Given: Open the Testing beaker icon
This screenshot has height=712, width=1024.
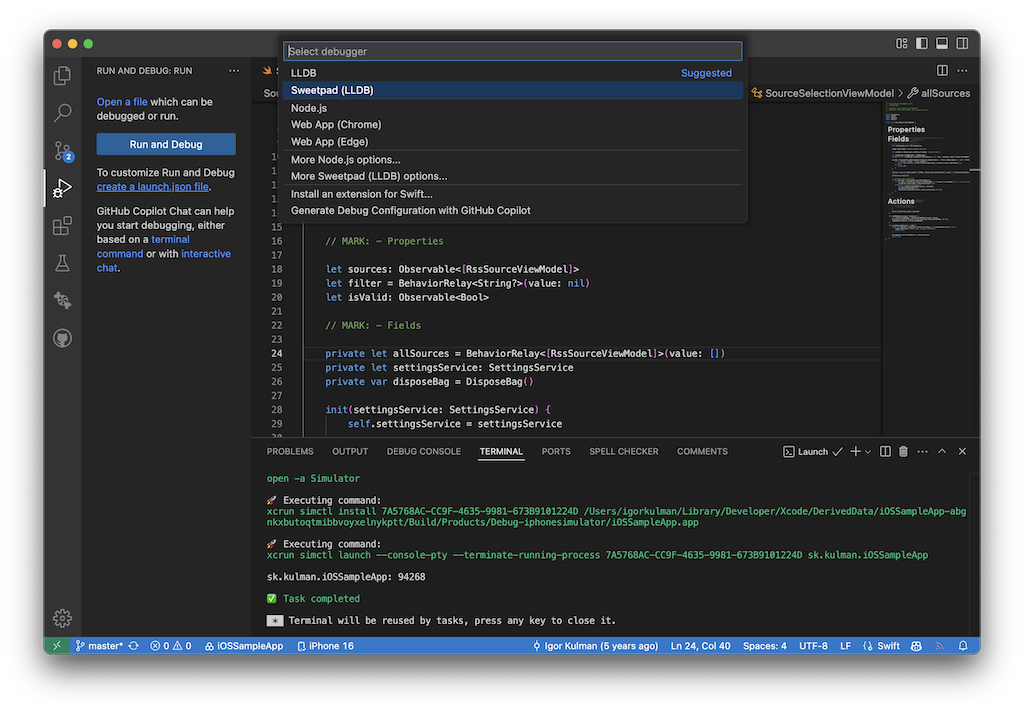Looking at the screenshot, I should coord(62,262).
